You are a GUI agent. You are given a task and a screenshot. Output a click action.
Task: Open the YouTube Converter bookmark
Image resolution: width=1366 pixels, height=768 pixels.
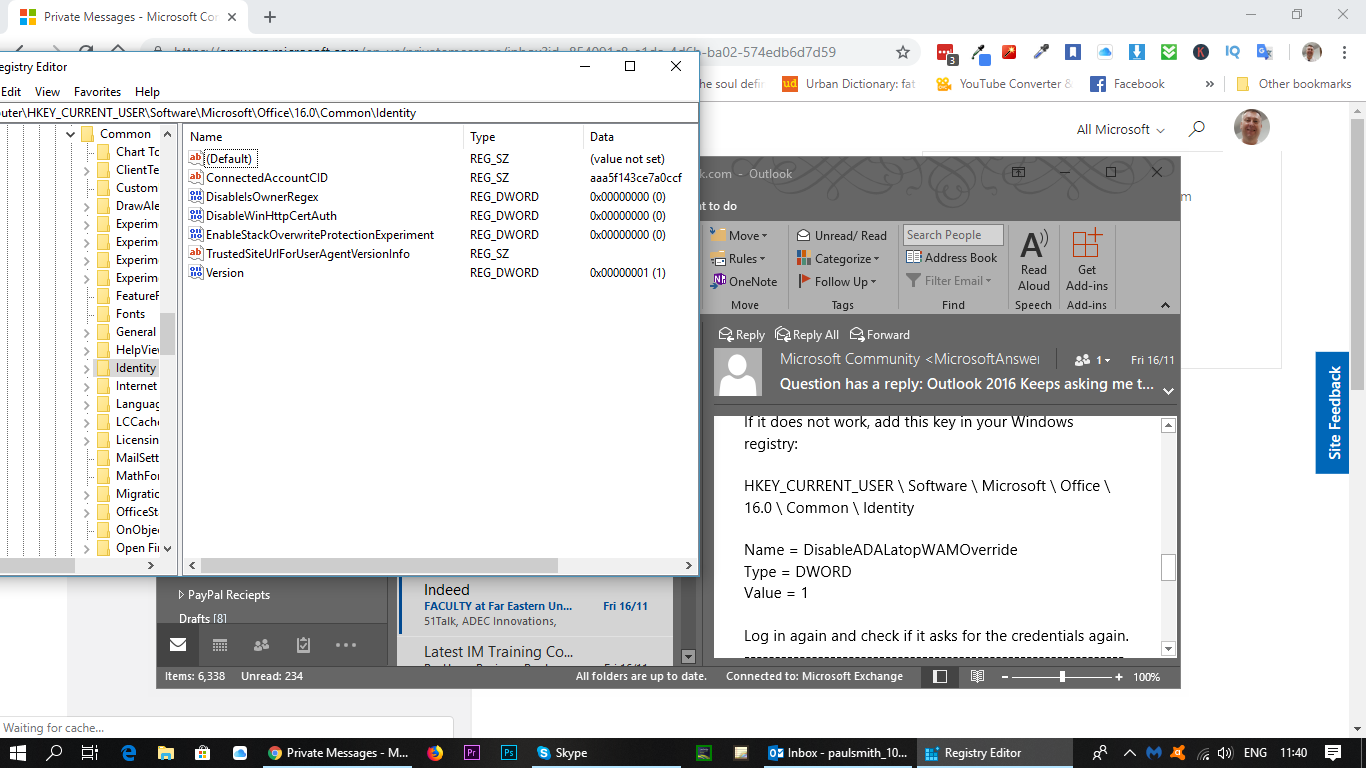point(1005,84)
